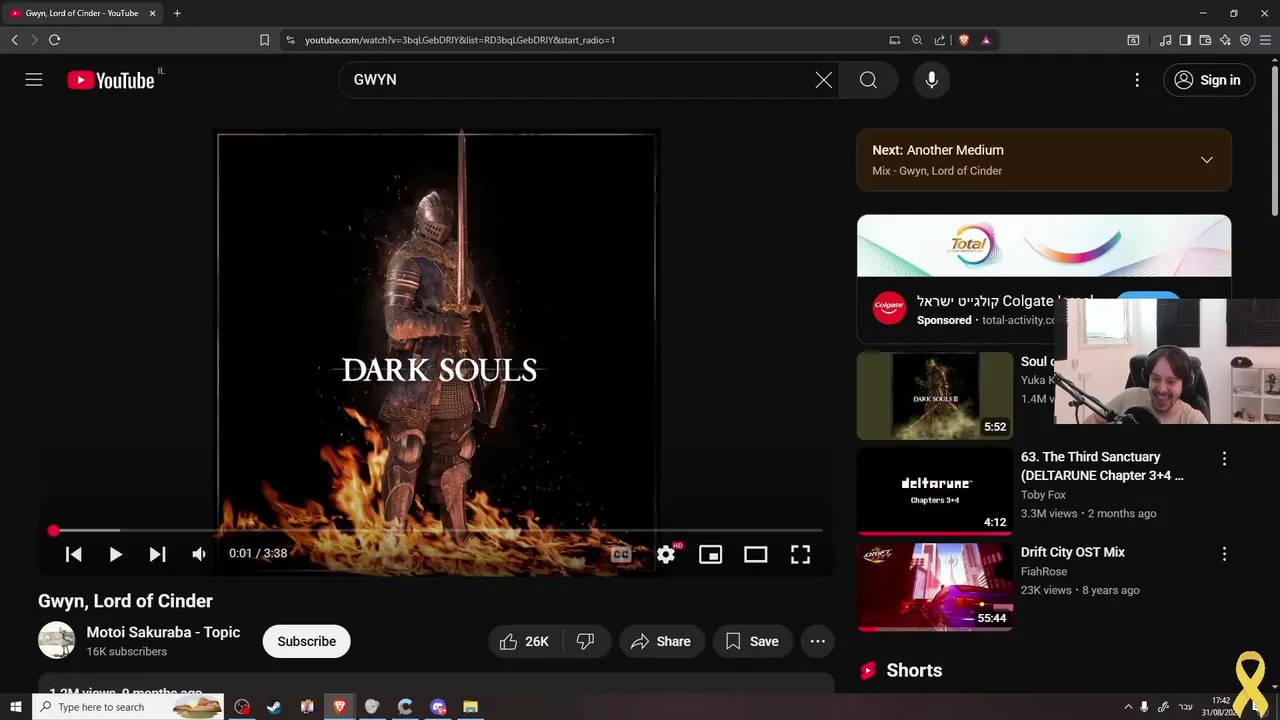Open Toby Fox channel name
The image size is (1280, 720).
click(1043, 495)
